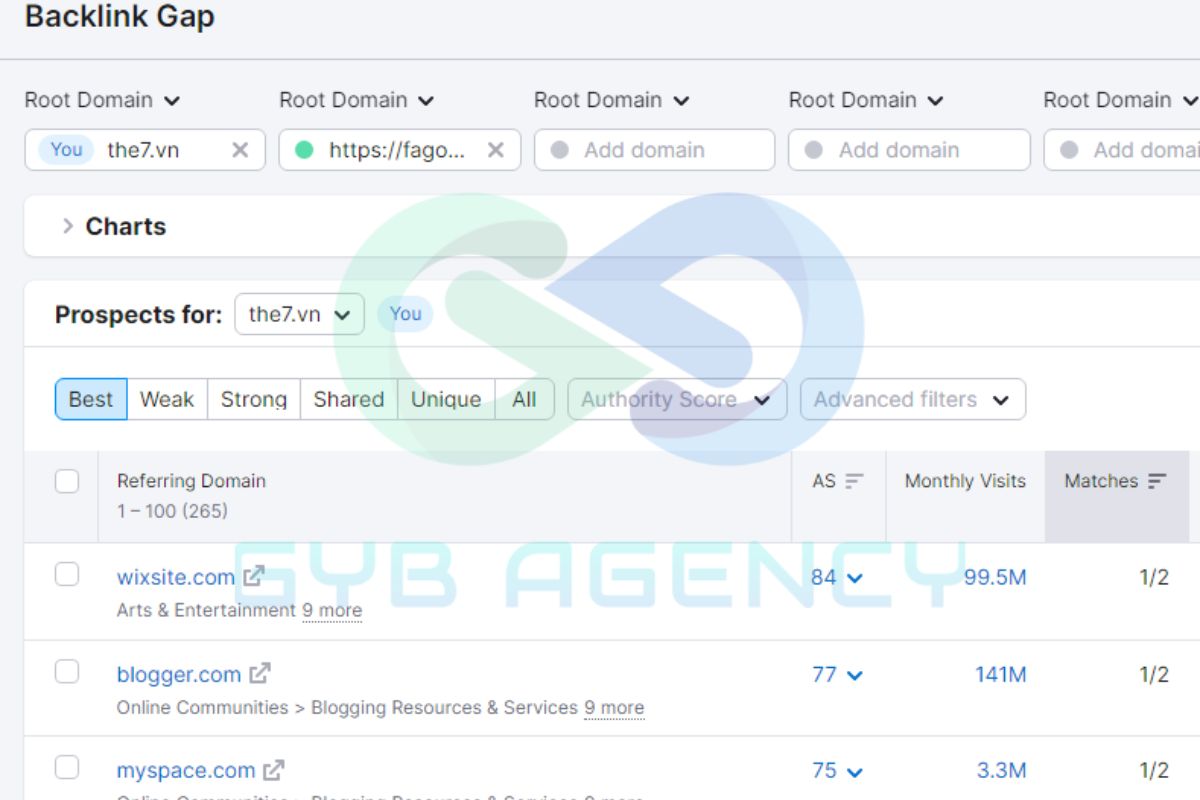Sort by AS column icon
The height and width of the screenshot is (800, 1200).
(854, 481)
